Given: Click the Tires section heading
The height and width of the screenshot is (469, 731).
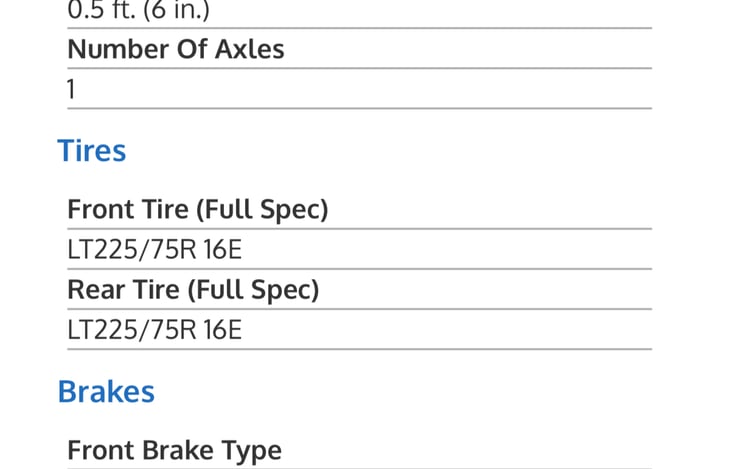Looking at the screenshot, I should coord(92,151).
